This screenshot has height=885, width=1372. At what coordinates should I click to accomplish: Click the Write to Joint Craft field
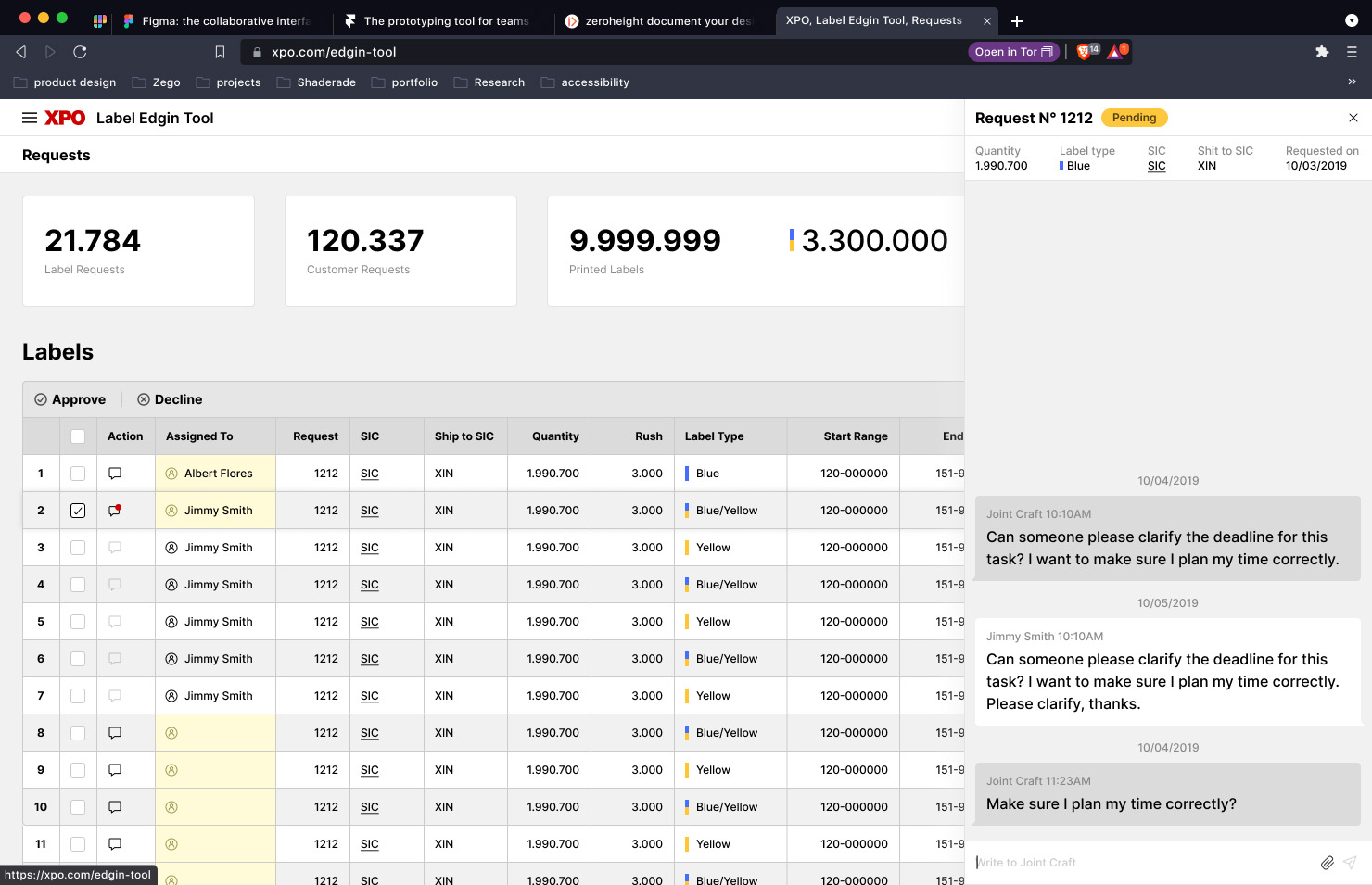click(x=1140, y=863)
